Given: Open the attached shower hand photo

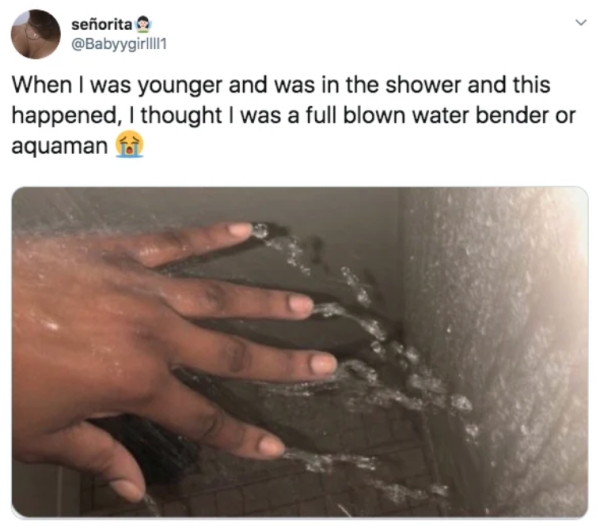Looking at the screenshot, I should click(x=300, y=352).
